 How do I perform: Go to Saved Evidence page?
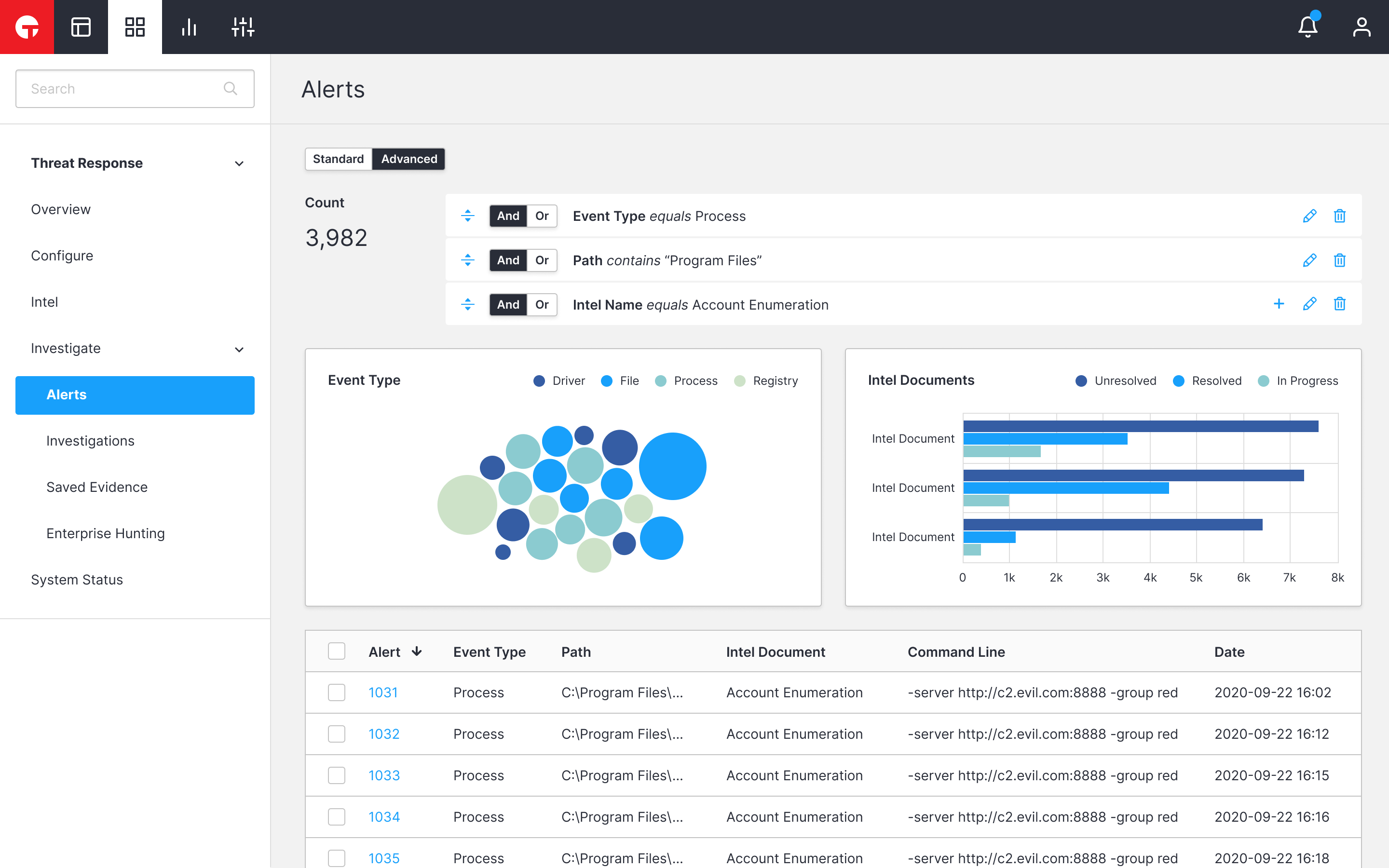(x=97, y=487)
